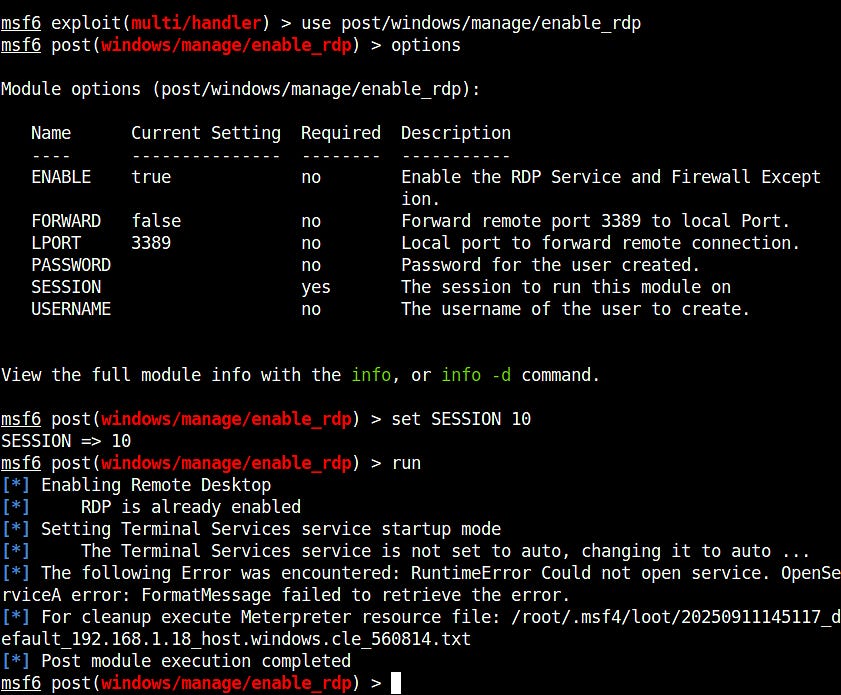The image size is (841, 695).
Task: Click 'The Terminal Services service is not set to auto' line
Action: (445, 551)
